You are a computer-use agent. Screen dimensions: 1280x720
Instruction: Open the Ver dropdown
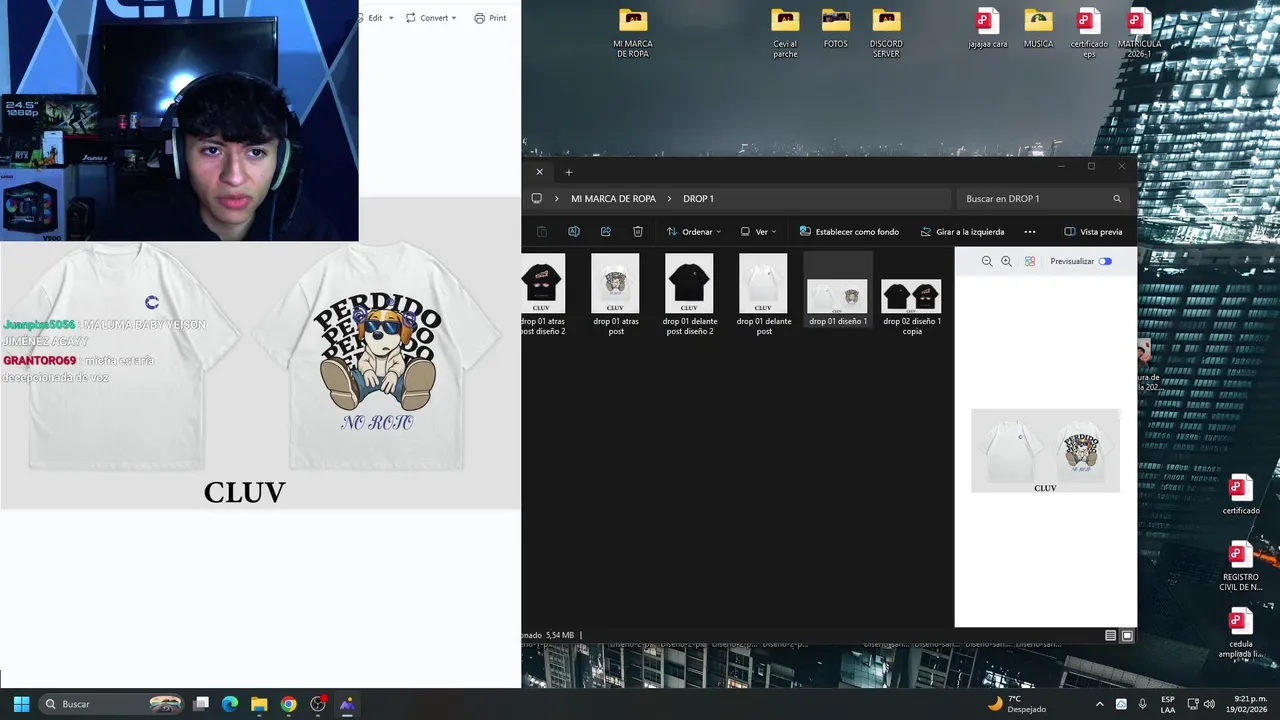point(759,231)
